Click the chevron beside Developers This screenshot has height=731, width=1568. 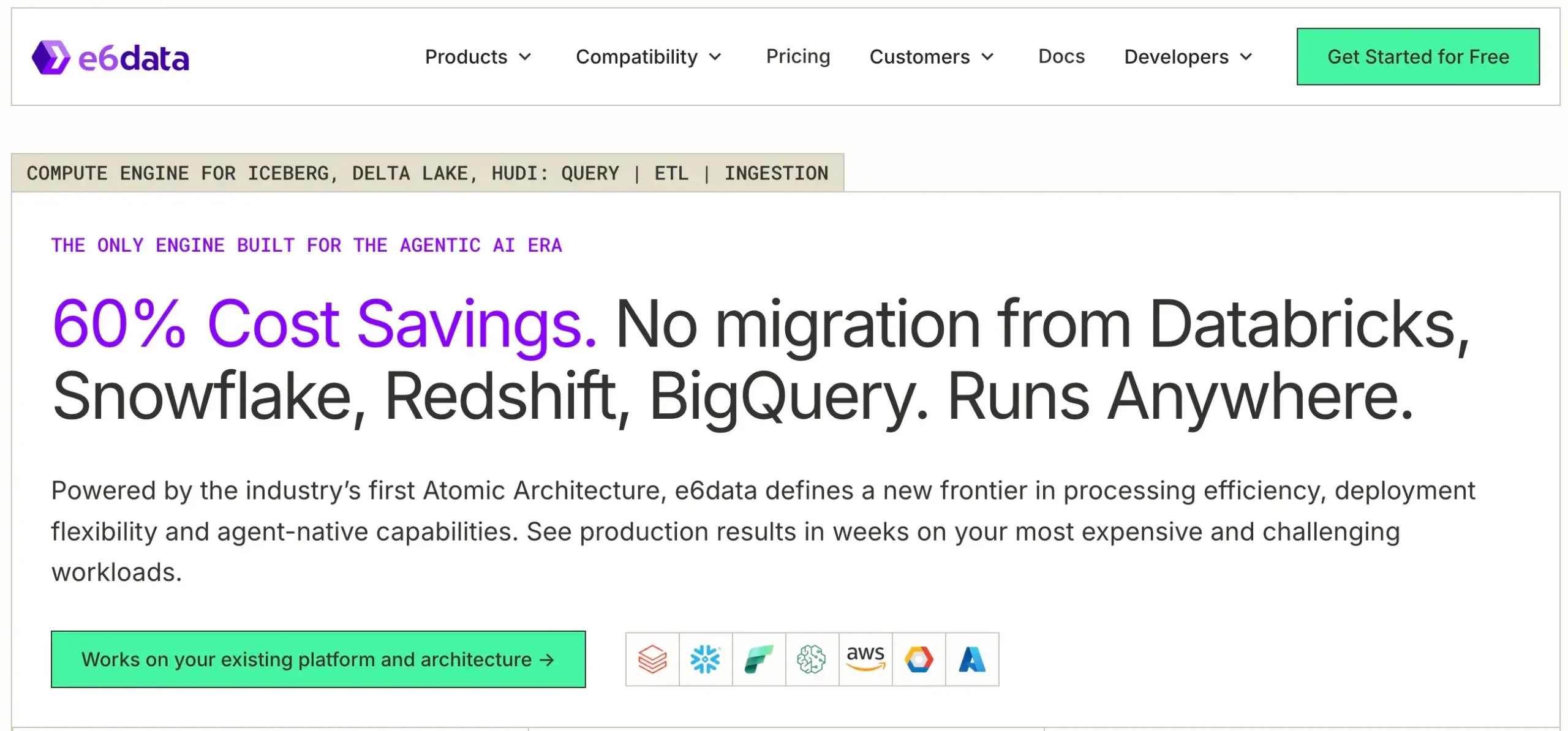click(x=1246, y=57)
